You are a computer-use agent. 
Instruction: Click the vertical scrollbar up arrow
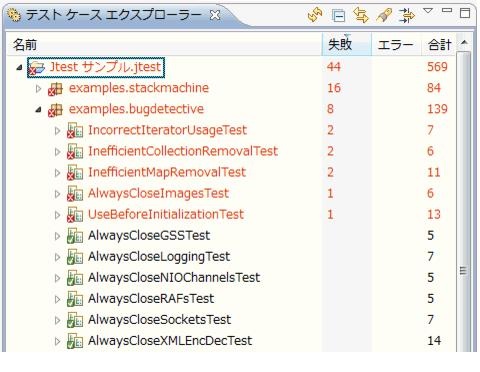[464, 43]
